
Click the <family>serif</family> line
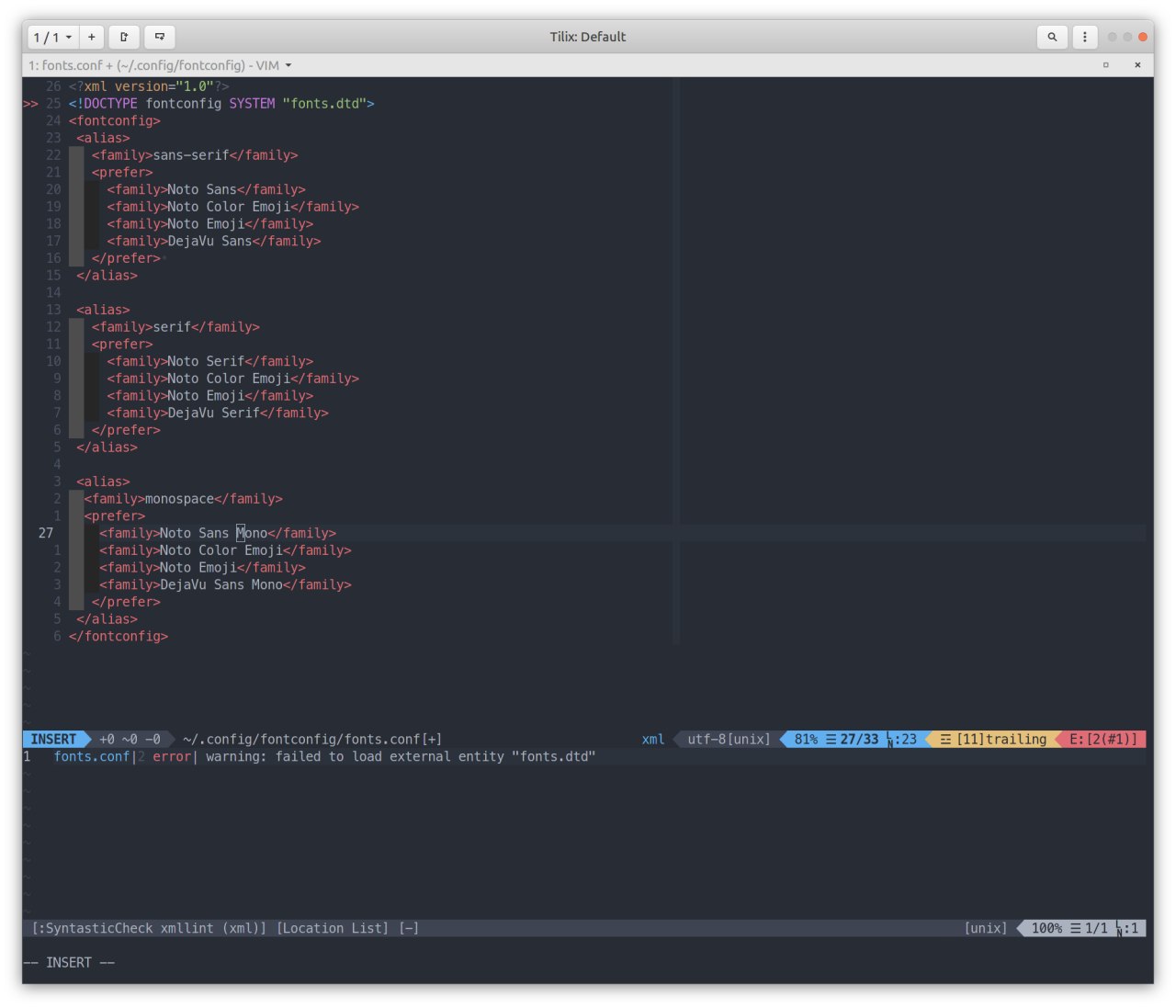(175, 327)
